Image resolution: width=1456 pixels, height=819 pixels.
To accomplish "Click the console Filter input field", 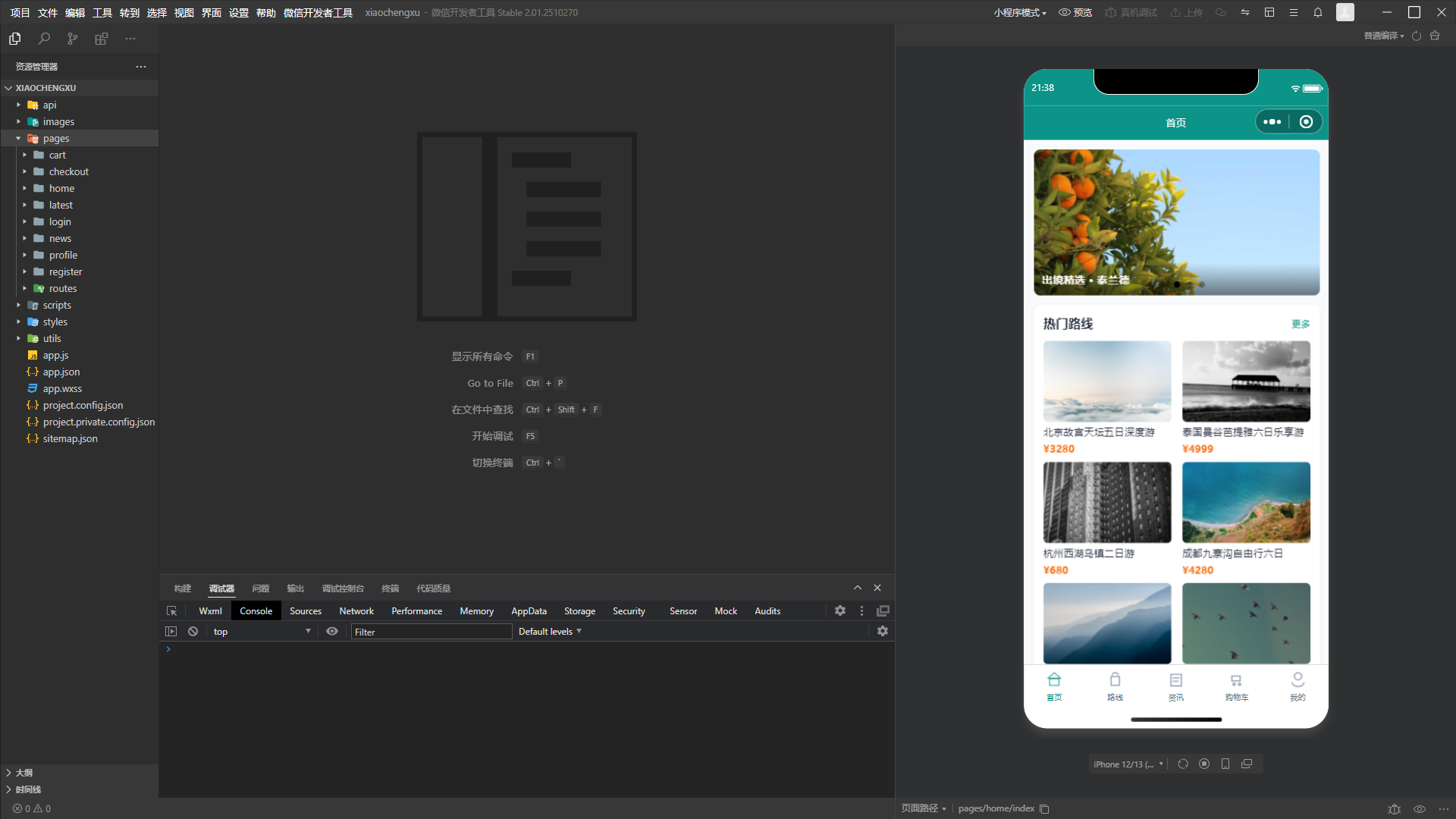I will (431, 632).
